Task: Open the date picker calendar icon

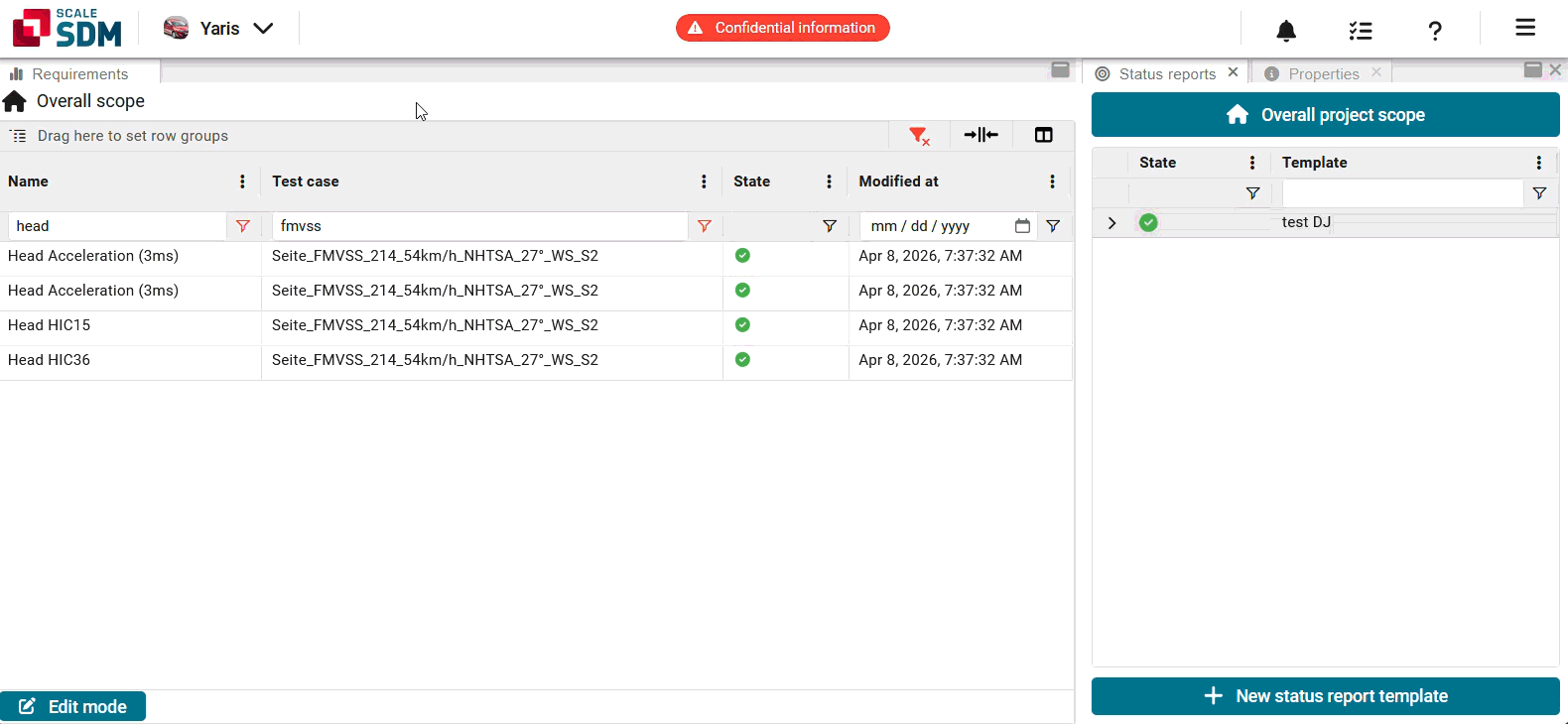Action: pos(1022,226)
